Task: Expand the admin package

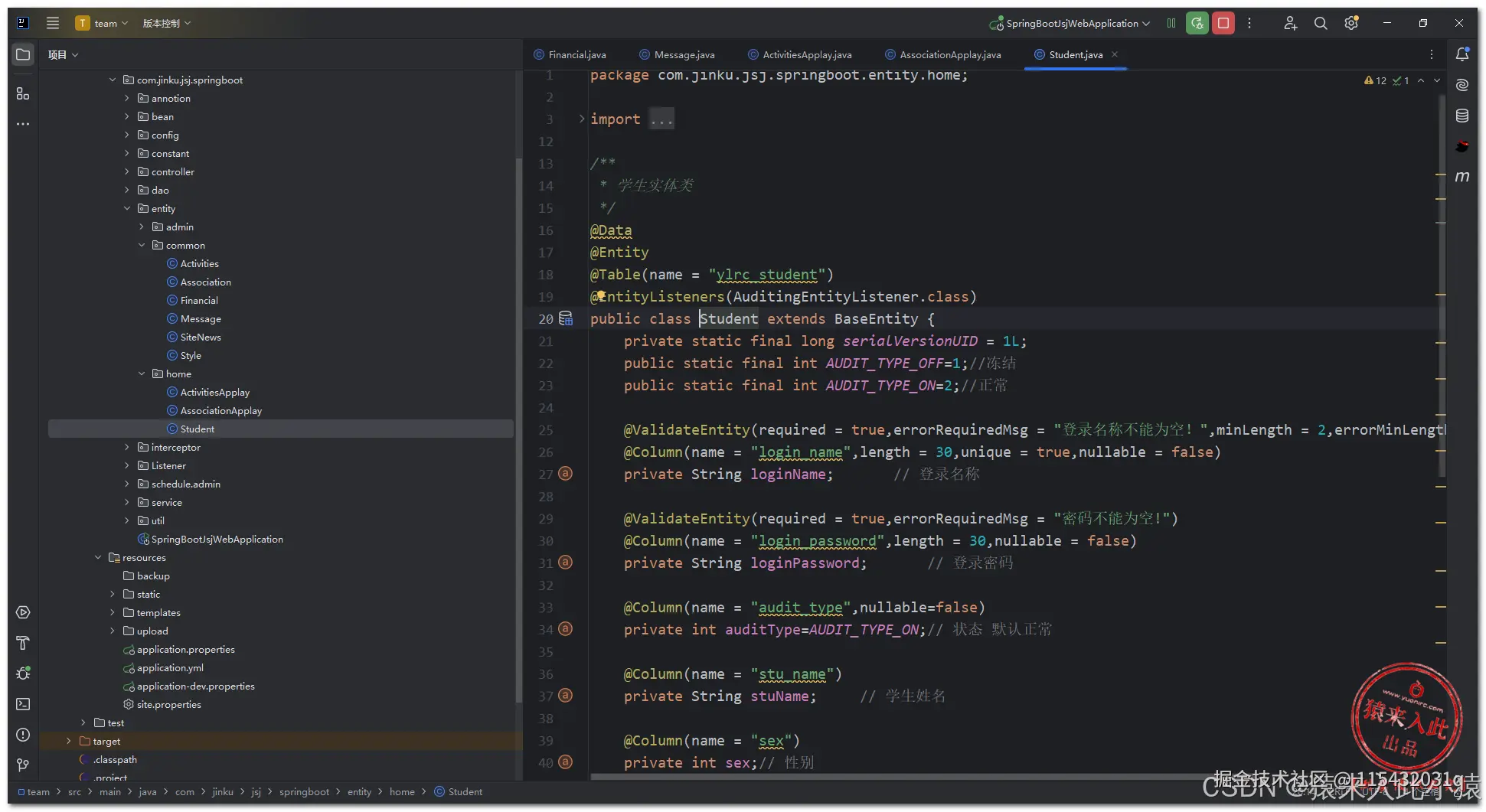Action: 142,227
